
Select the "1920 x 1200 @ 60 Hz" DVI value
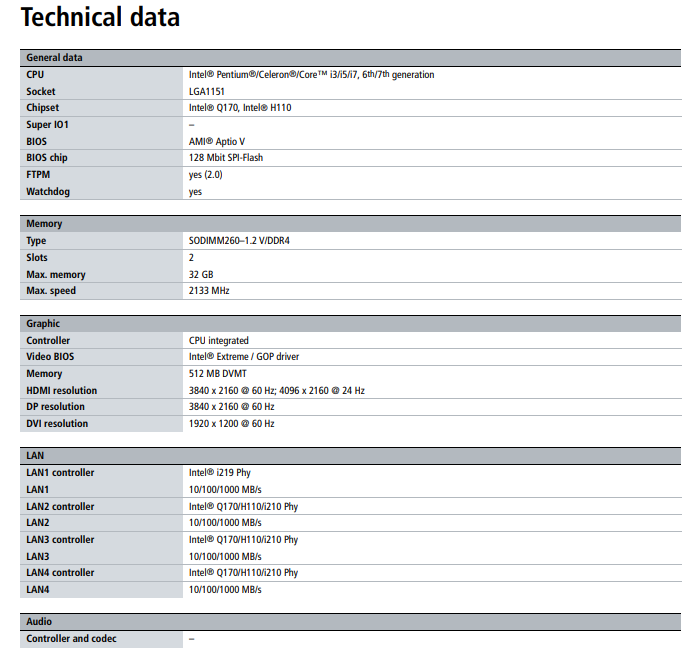click(231, 424)
